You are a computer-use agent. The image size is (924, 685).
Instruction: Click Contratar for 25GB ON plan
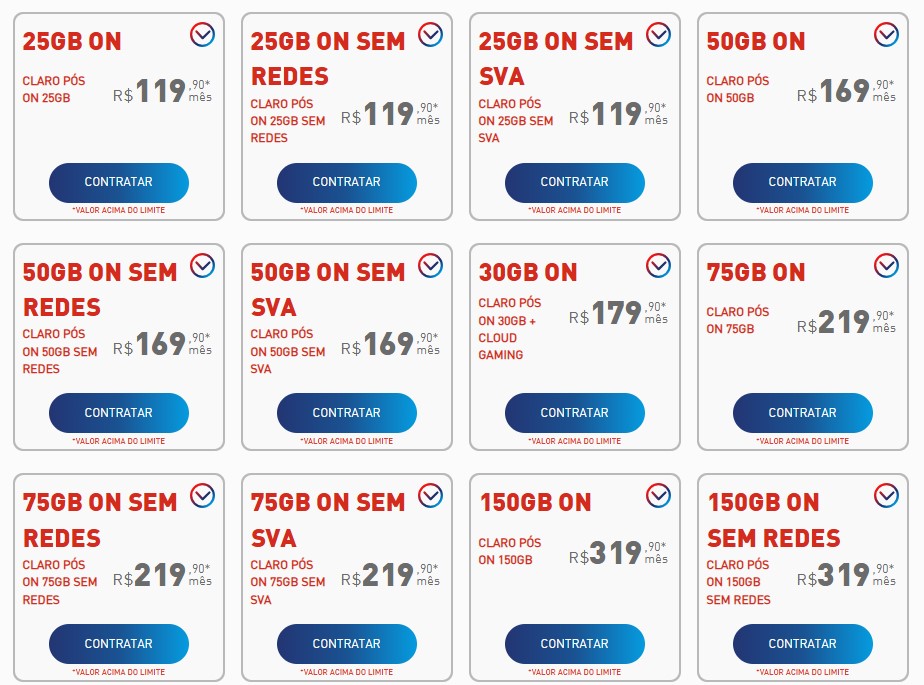click(118, 182)
